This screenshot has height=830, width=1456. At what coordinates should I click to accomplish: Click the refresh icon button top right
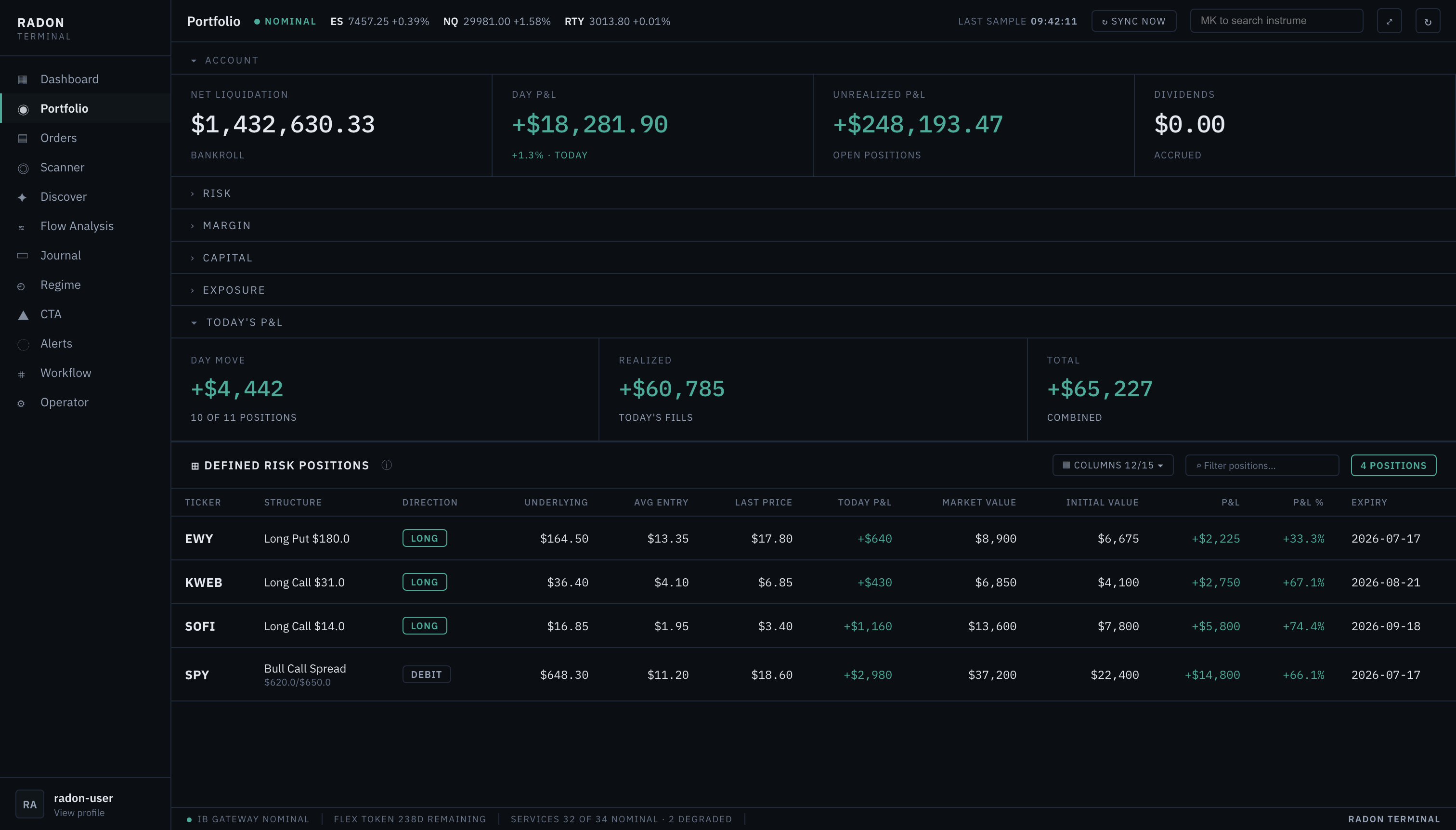pos(1428,21)
